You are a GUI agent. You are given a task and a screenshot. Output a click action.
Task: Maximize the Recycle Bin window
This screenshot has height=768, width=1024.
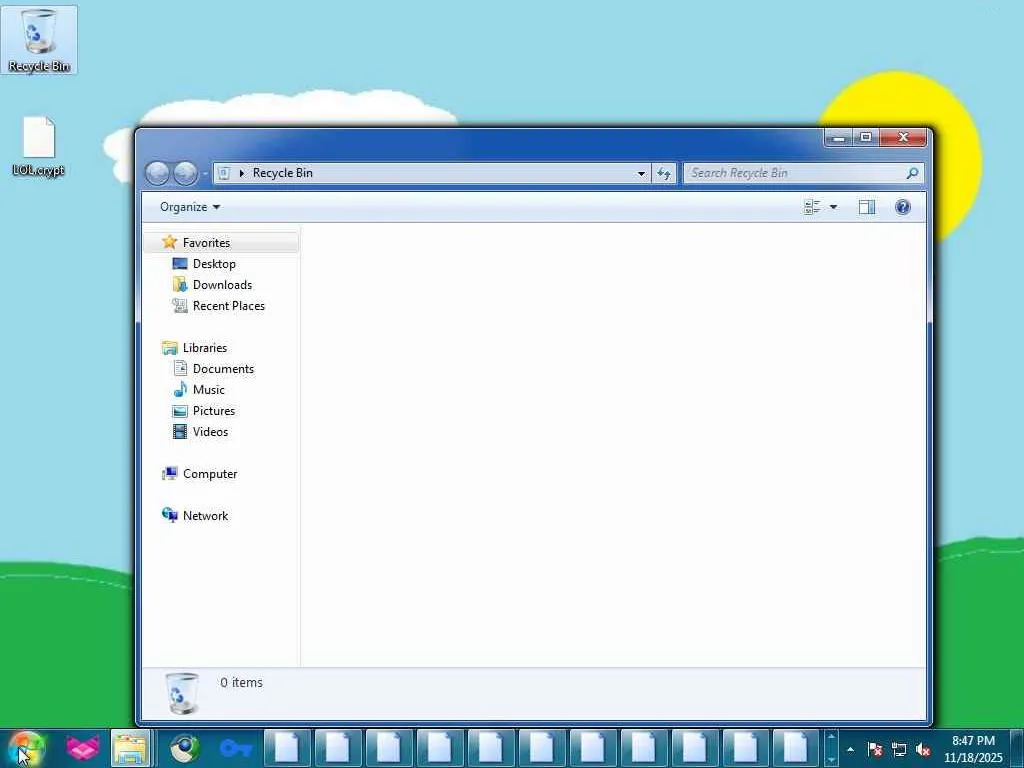coord(866,137)
